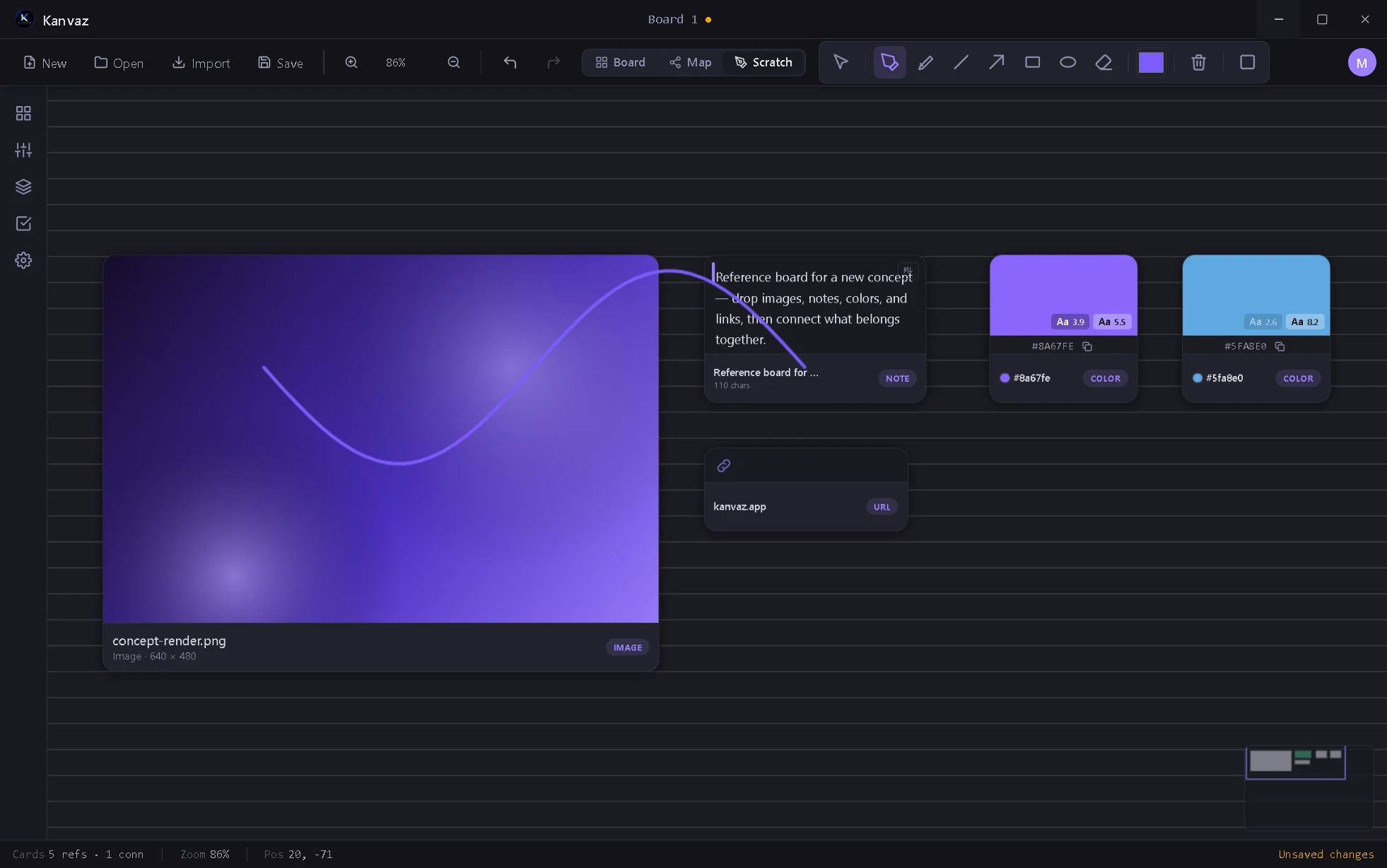The width and height of the screenshot is (1387, 868).
Task: Click the concept-render.png file name
Action: pyautogui.click(x=169, y=640)
